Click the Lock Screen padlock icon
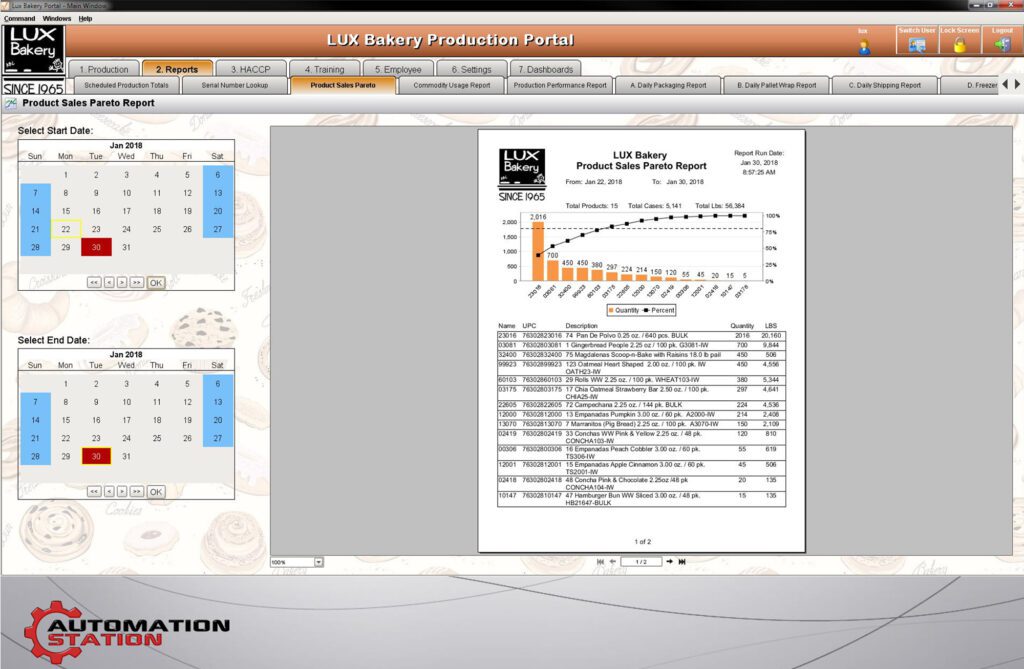Image resolution: width=1024 pixels, height=669 pixels. (x=959, y=45)
